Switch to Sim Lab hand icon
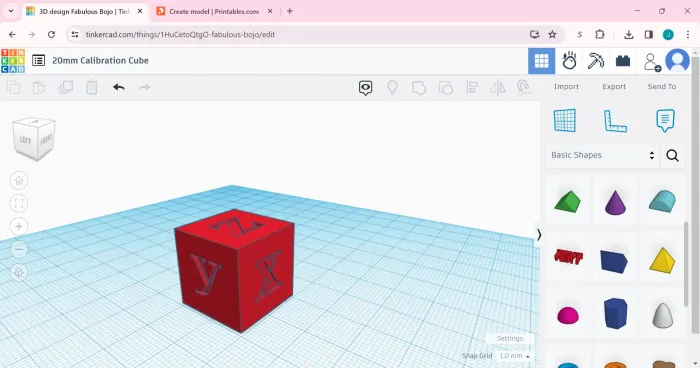 point(569,61)
